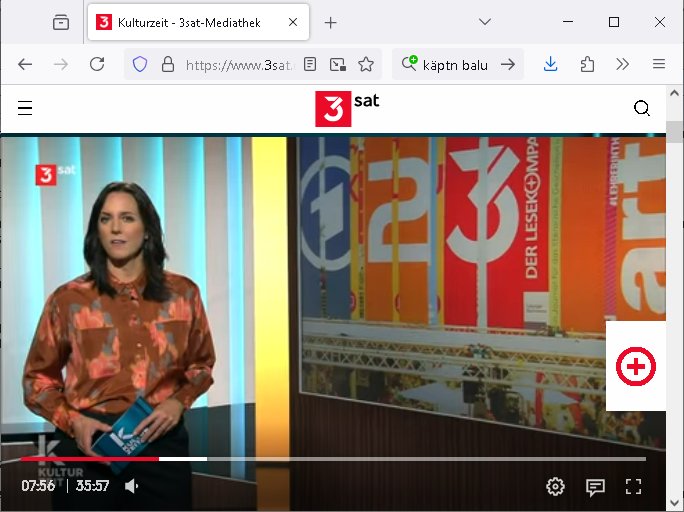Open a new browser tab
This screenshot has height=512, width=684.
pyautogui.click(x=331, y=22)
